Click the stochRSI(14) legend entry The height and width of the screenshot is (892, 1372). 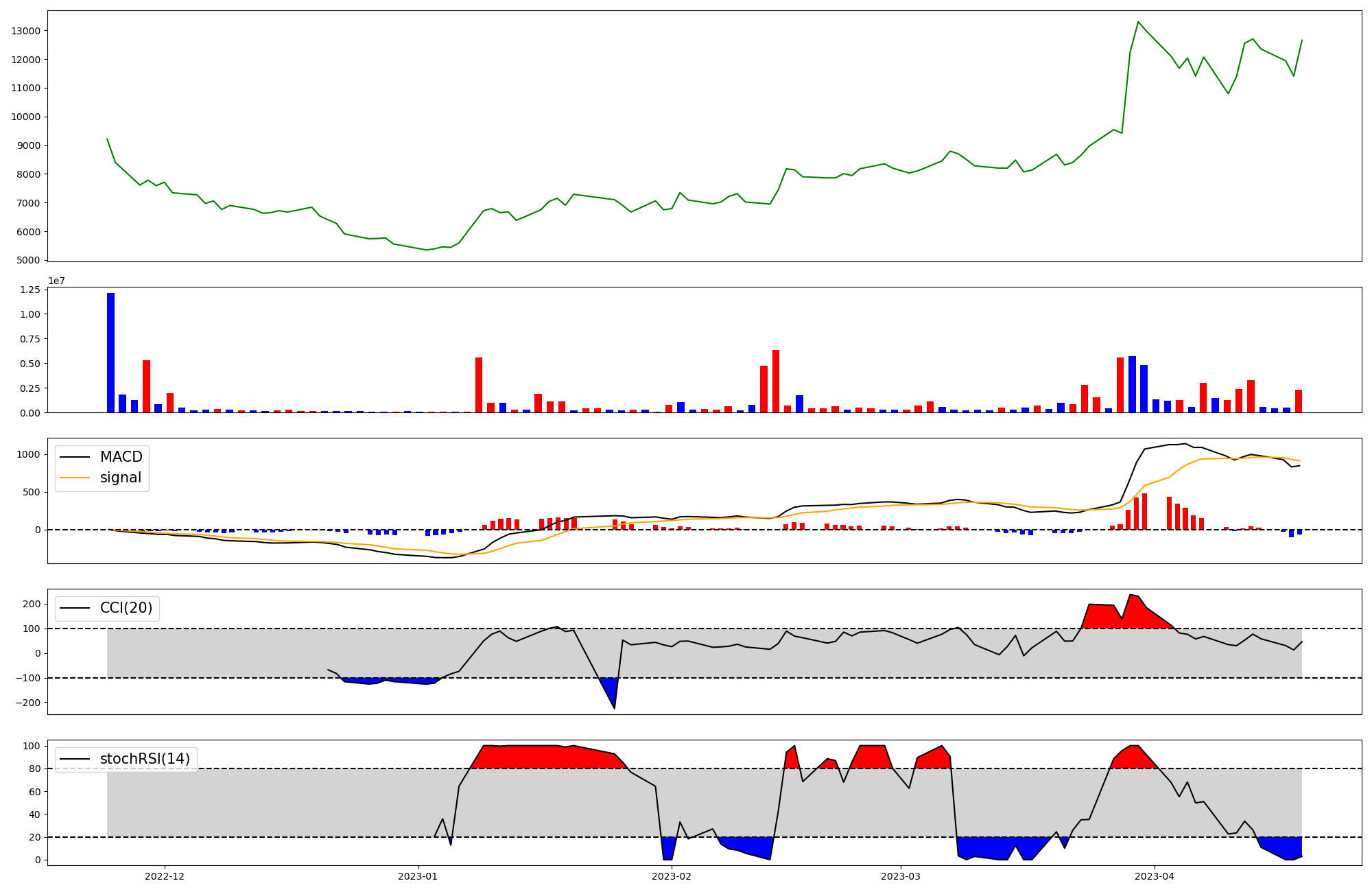pos(145,759)
